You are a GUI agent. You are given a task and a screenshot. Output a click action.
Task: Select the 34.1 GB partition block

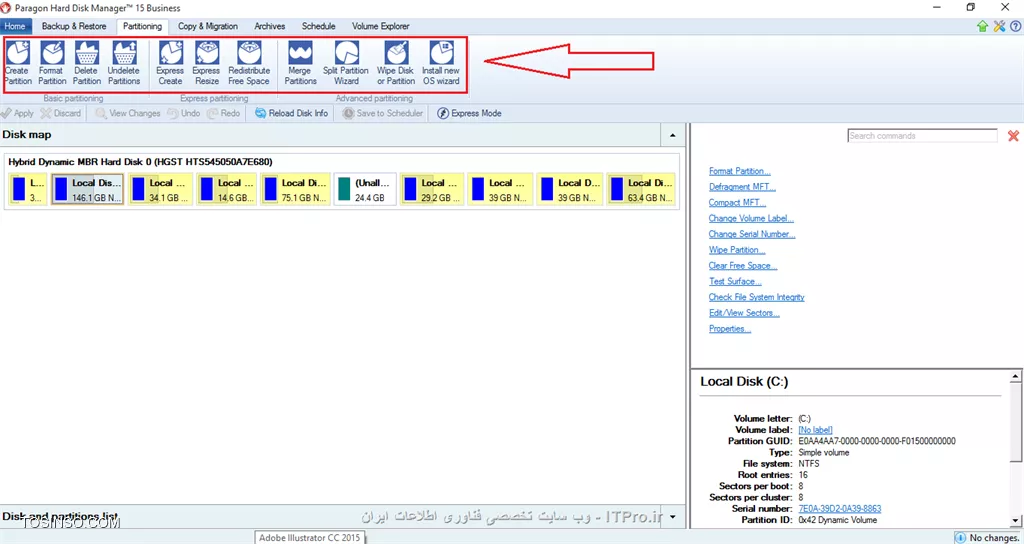[x=161, y=189]
